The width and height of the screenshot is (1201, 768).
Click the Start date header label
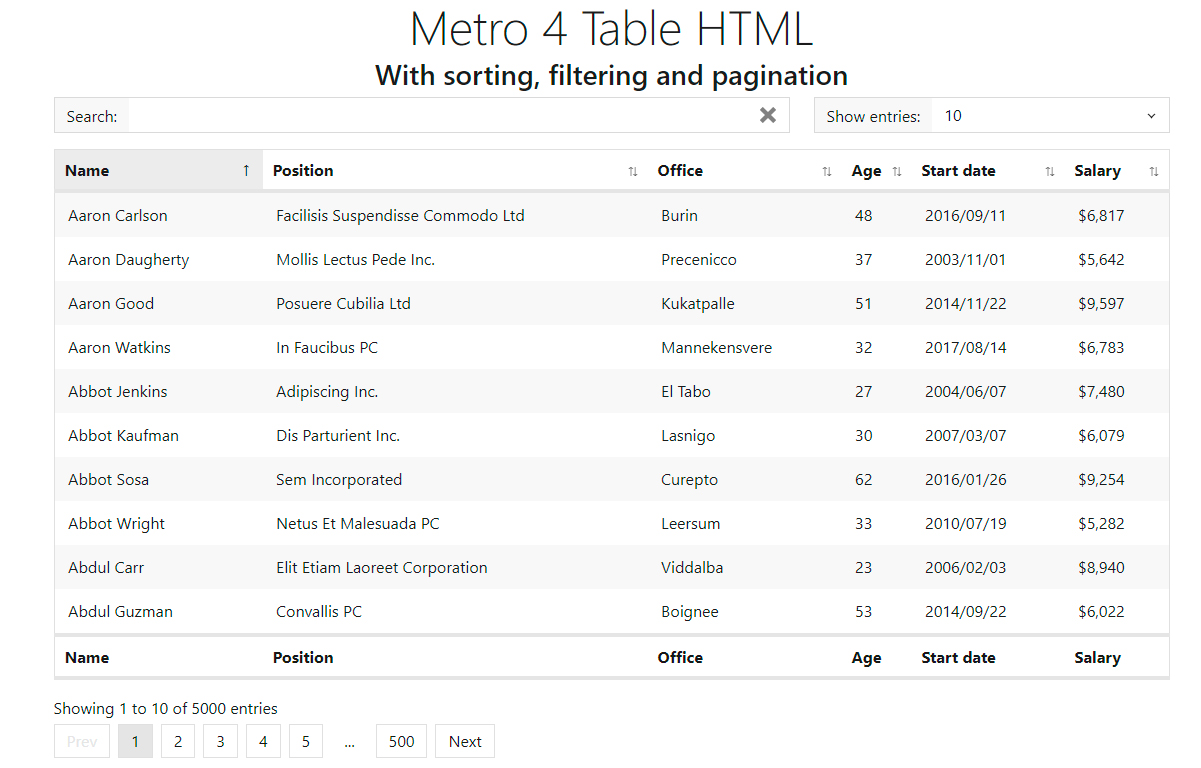pyautogui.click(x=958, y=171)
